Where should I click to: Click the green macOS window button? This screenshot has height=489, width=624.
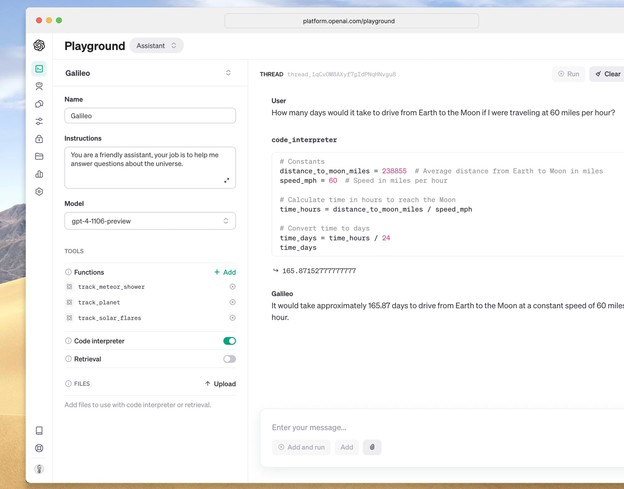click(59, 20)
